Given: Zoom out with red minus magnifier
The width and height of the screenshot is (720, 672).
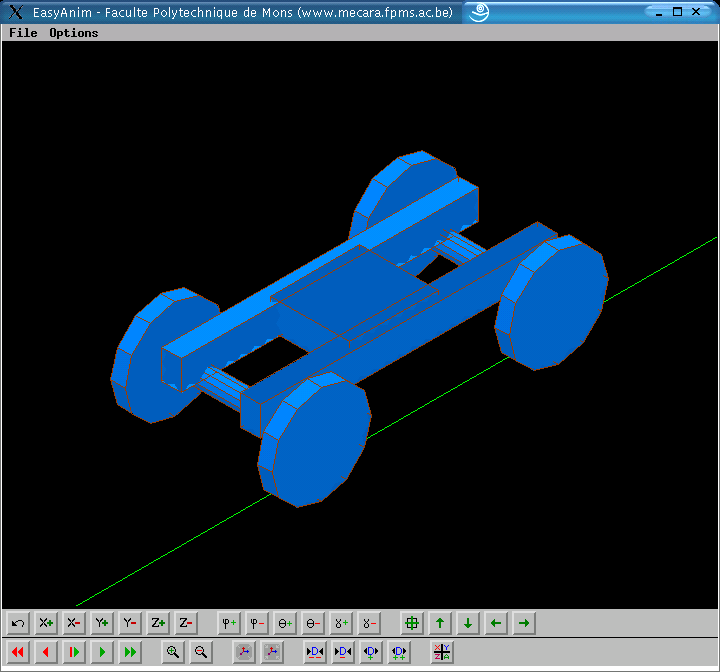Looking at the screenshot, I should click(x=201, y=652).
